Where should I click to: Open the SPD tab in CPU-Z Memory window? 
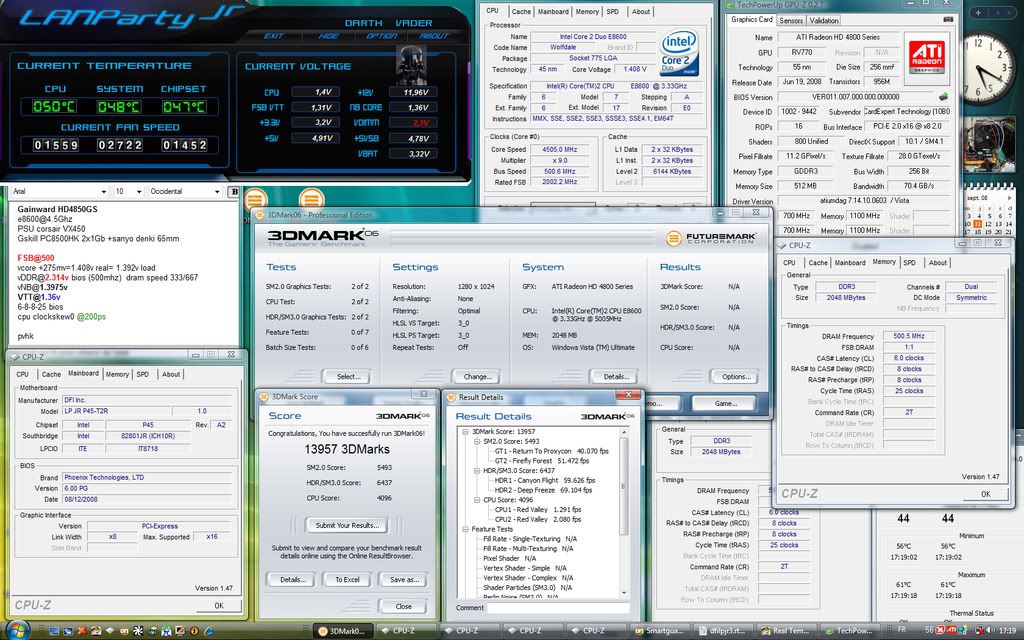pyautogui.click(x=908, y=263)
